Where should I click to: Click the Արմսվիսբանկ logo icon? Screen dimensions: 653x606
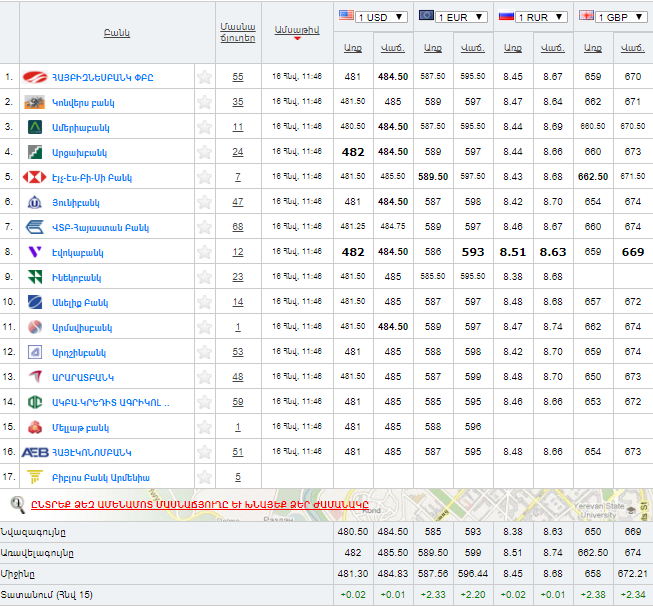[35, 327]
